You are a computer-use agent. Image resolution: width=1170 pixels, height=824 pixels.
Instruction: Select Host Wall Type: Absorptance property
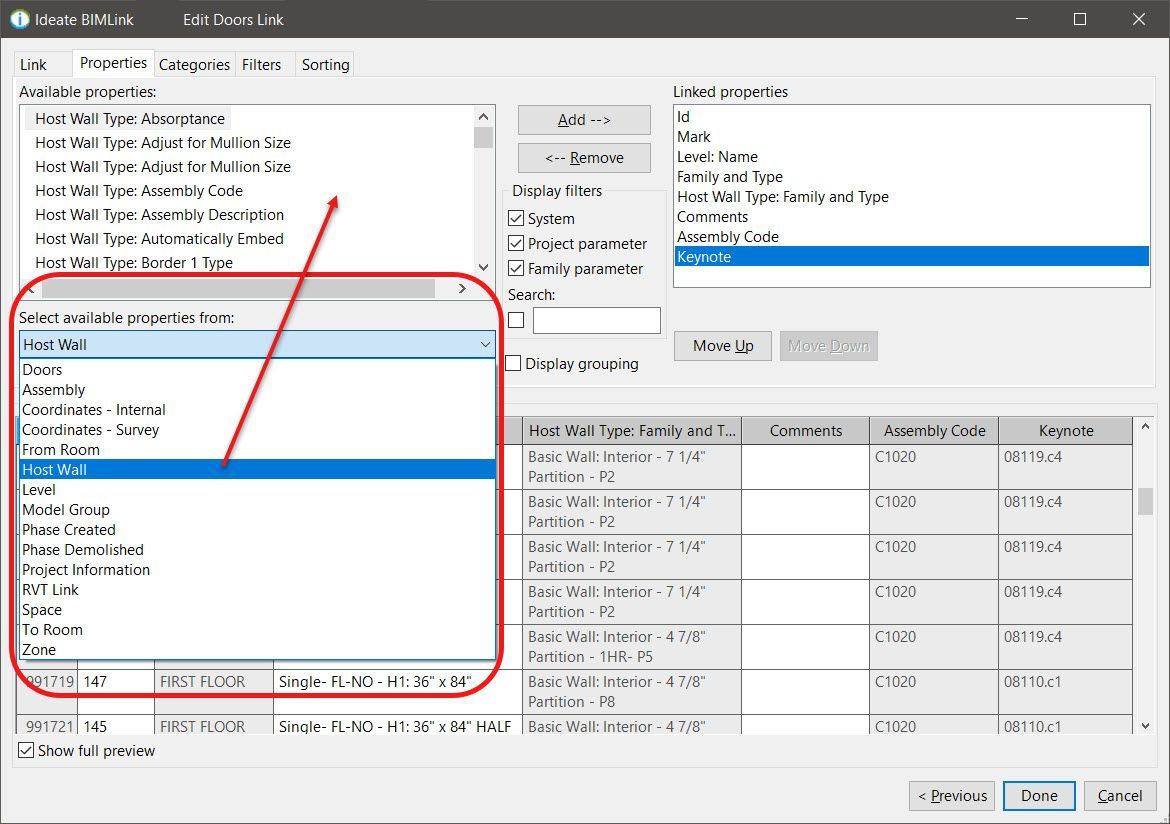point(130,119)
